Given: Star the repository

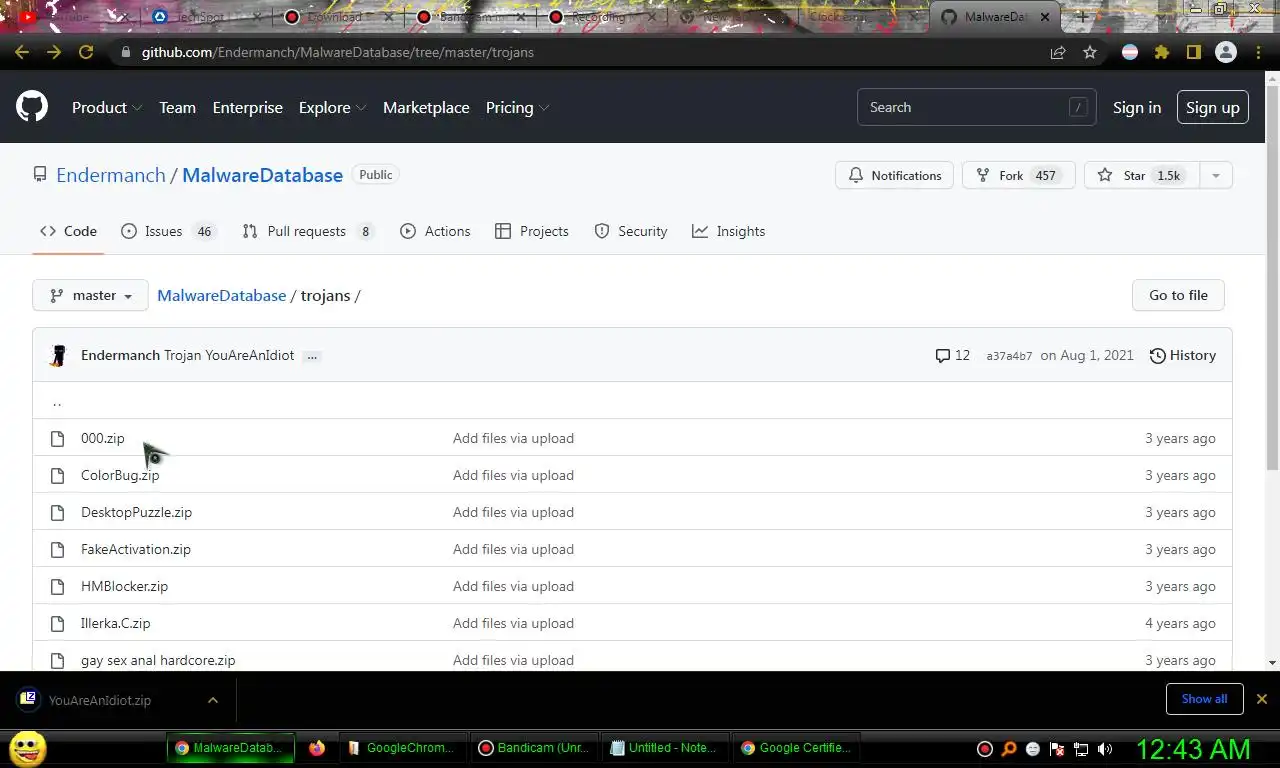Looking at the screenshot, I should (1142, 175).
